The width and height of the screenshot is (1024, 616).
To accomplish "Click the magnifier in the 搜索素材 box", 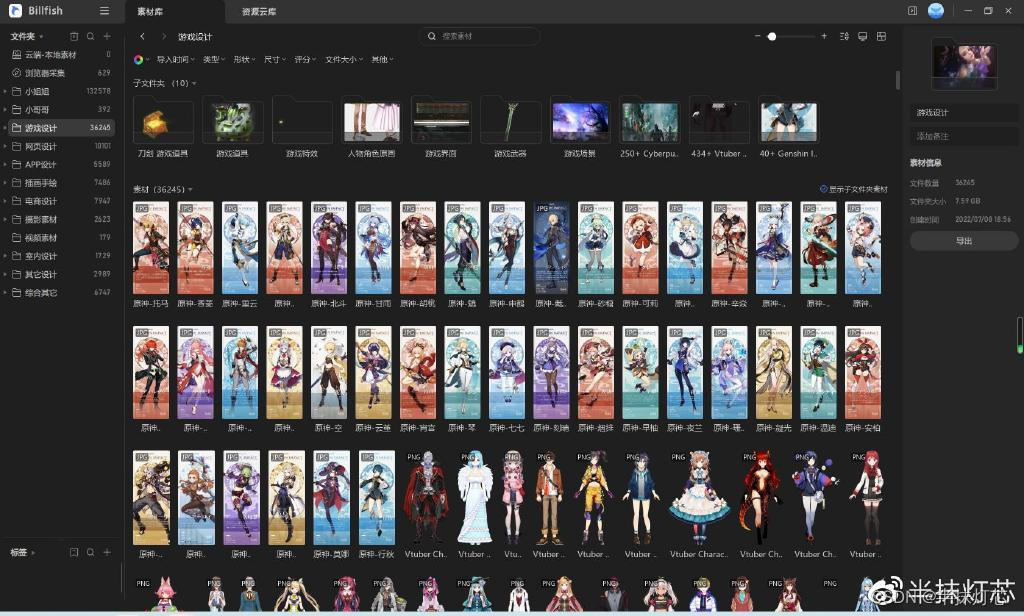I will click(x=432, y=37).
